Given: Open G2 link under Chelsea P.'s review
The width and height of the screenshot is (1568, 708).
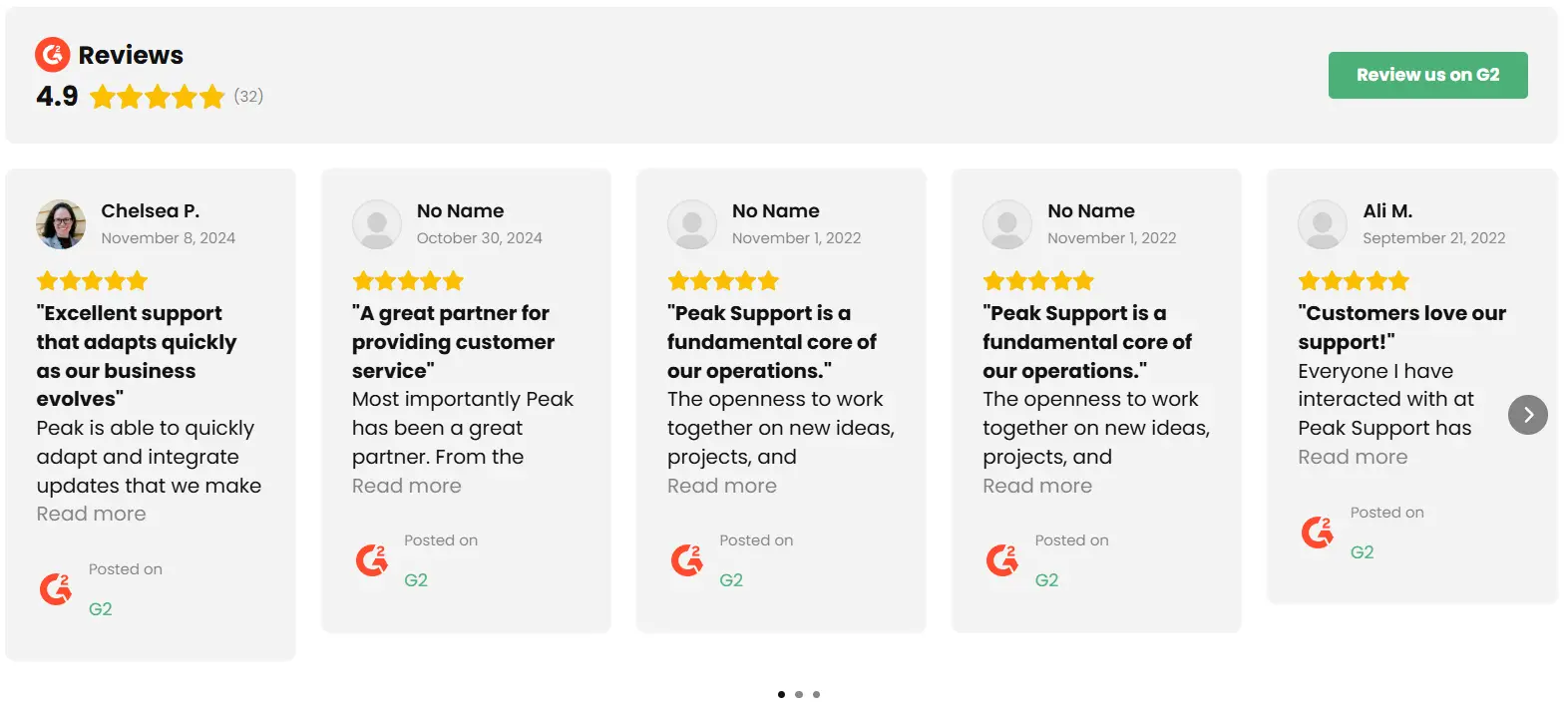Looking at the screenshot, I should coord(101,609).
